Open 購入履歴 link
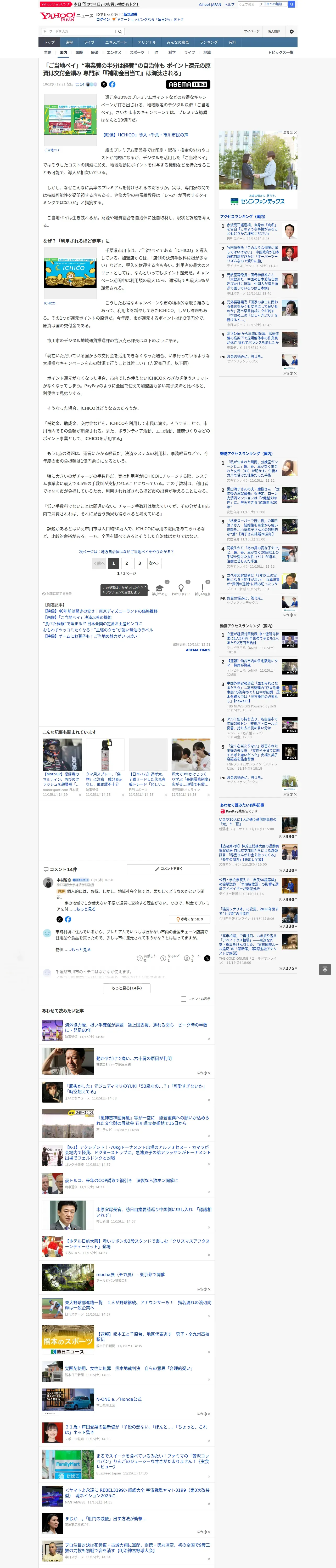336x1568 pixels. click(274, 32)
